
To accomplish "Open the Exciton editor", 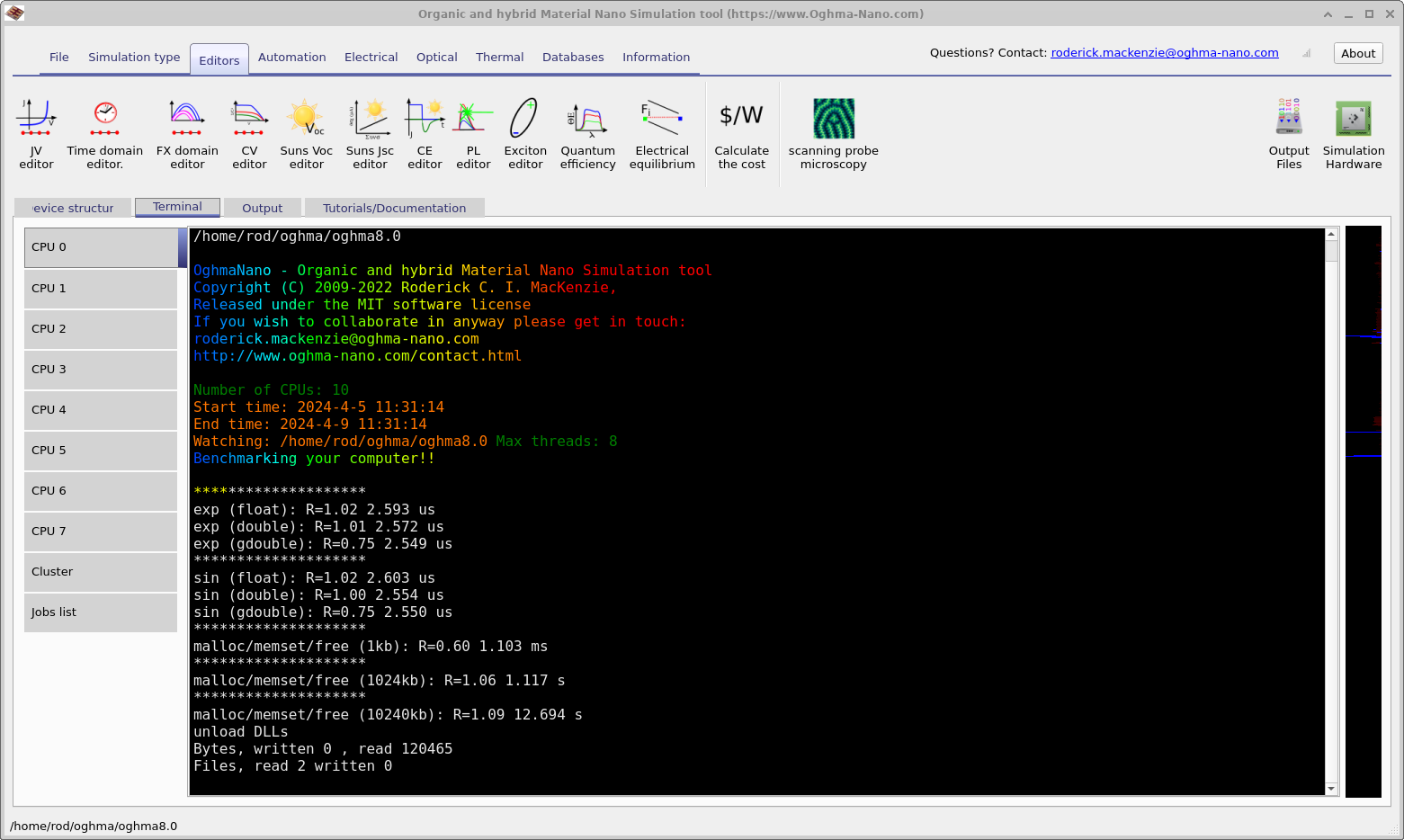I will [525, 133].
